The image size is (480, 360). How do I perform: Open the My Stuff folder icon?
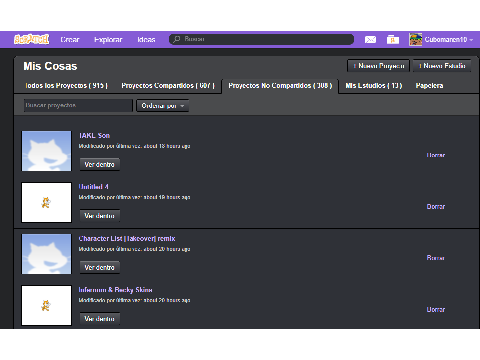(393, 40)
